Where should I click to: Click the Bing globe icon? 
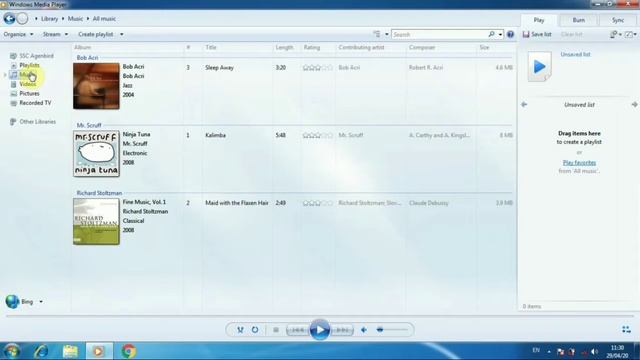[x=12, y=302]
